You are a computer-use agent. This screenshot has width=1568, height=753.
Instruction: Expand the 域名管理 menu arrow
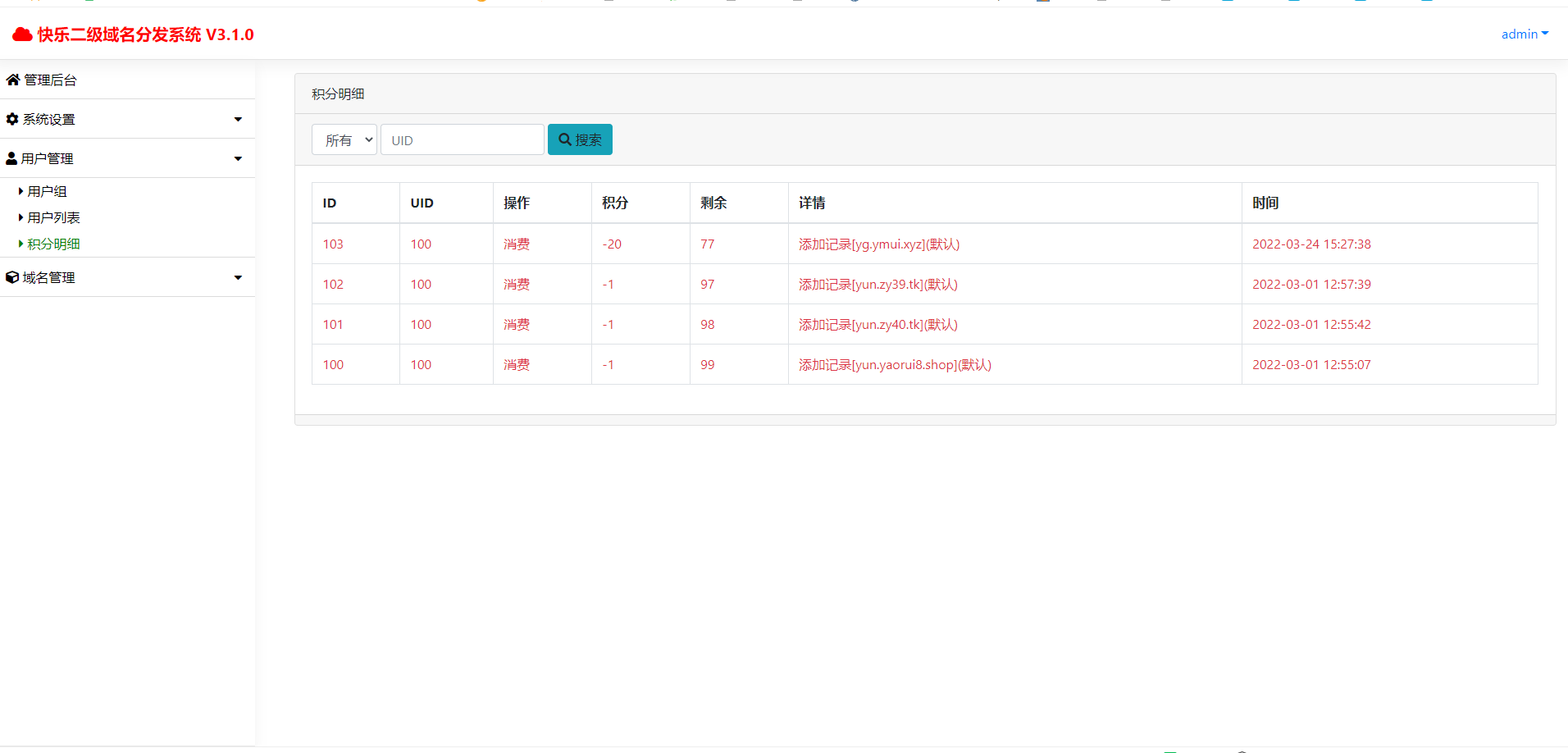pyautogui.click(x=238, y=277)
